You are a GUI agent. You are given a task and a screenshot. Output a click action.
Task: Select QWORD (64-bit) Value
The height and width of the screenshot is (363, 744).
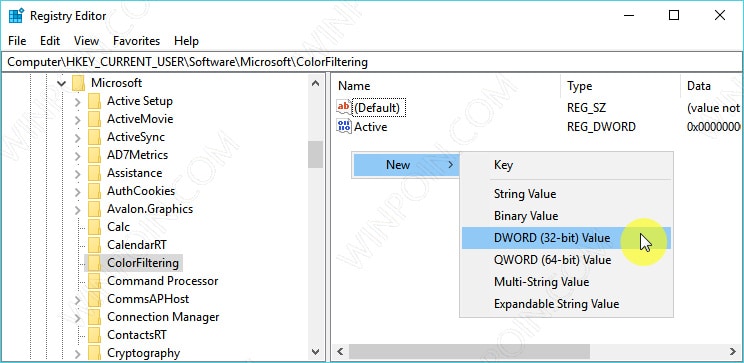566,260
